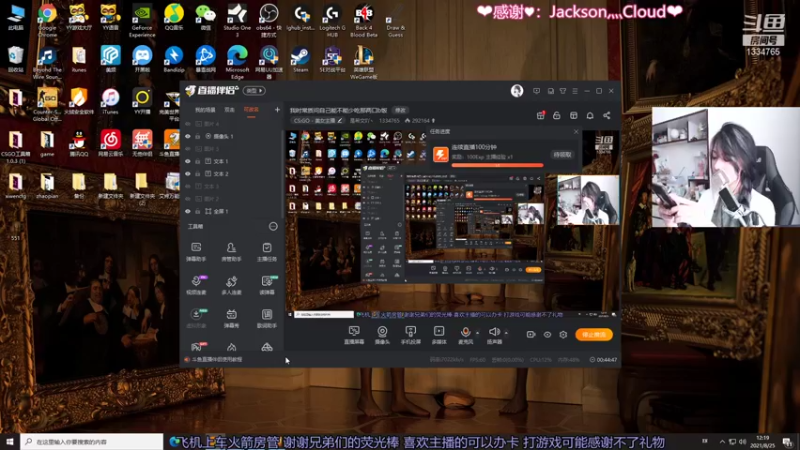The height and width of the screenshot is (450, 800).
Task: Click the record camera icon near stop button
Action: 531,335
